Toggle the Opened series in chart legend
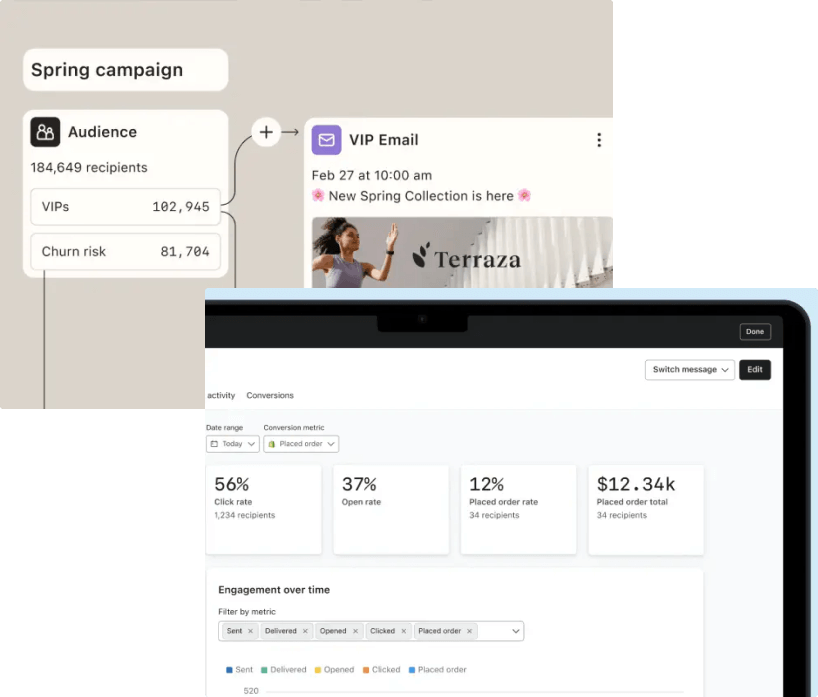This screenshot has width=818, height=697. click(333, 670)
